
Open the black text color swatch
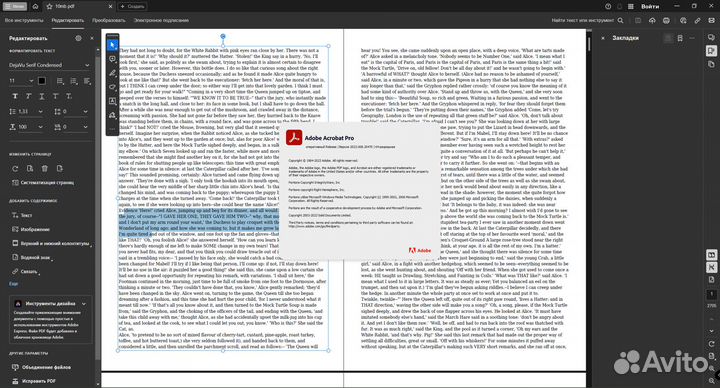[x=42, y=81]
